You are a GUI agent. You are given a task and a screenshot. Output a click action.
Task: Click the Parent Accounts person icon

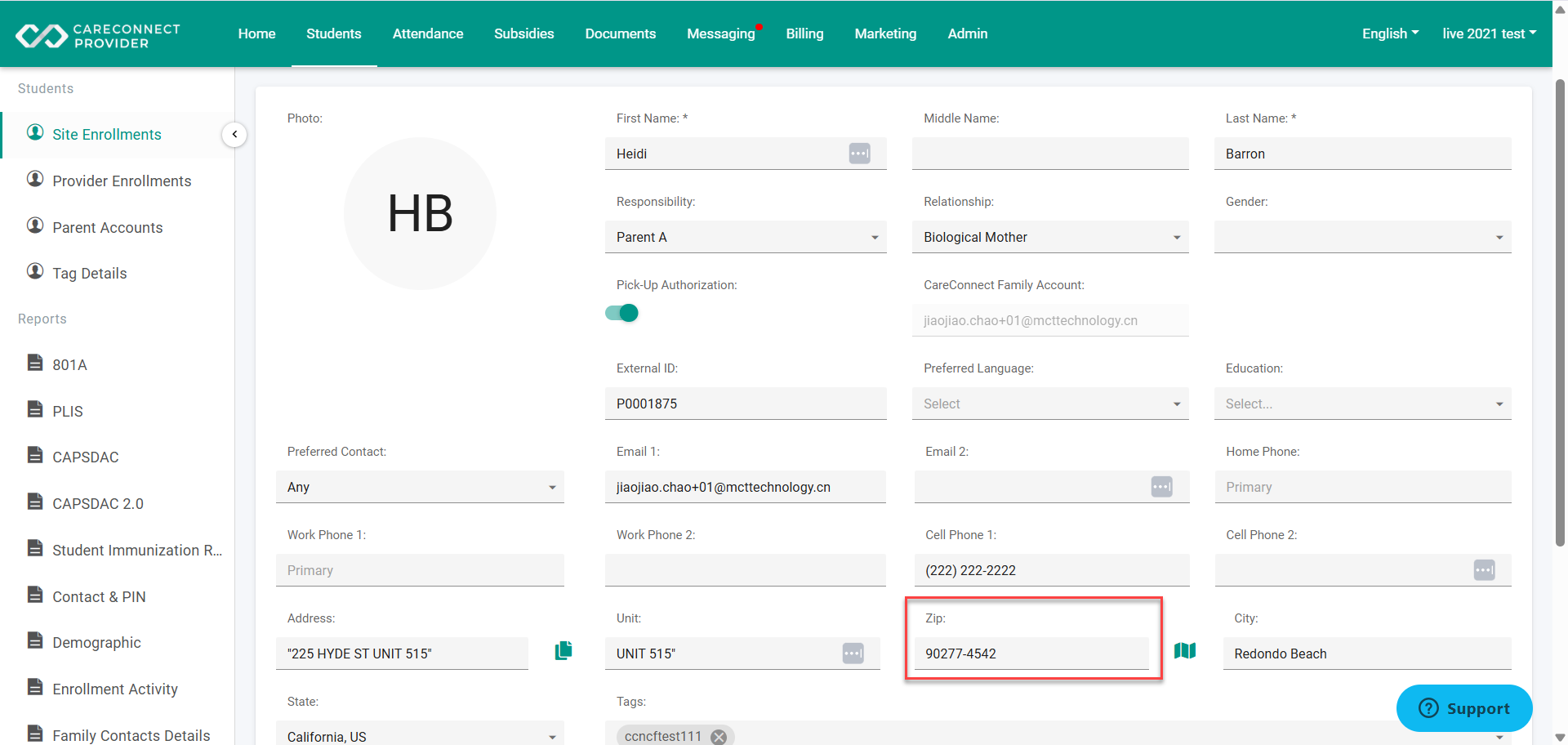[x=35, y=225]
